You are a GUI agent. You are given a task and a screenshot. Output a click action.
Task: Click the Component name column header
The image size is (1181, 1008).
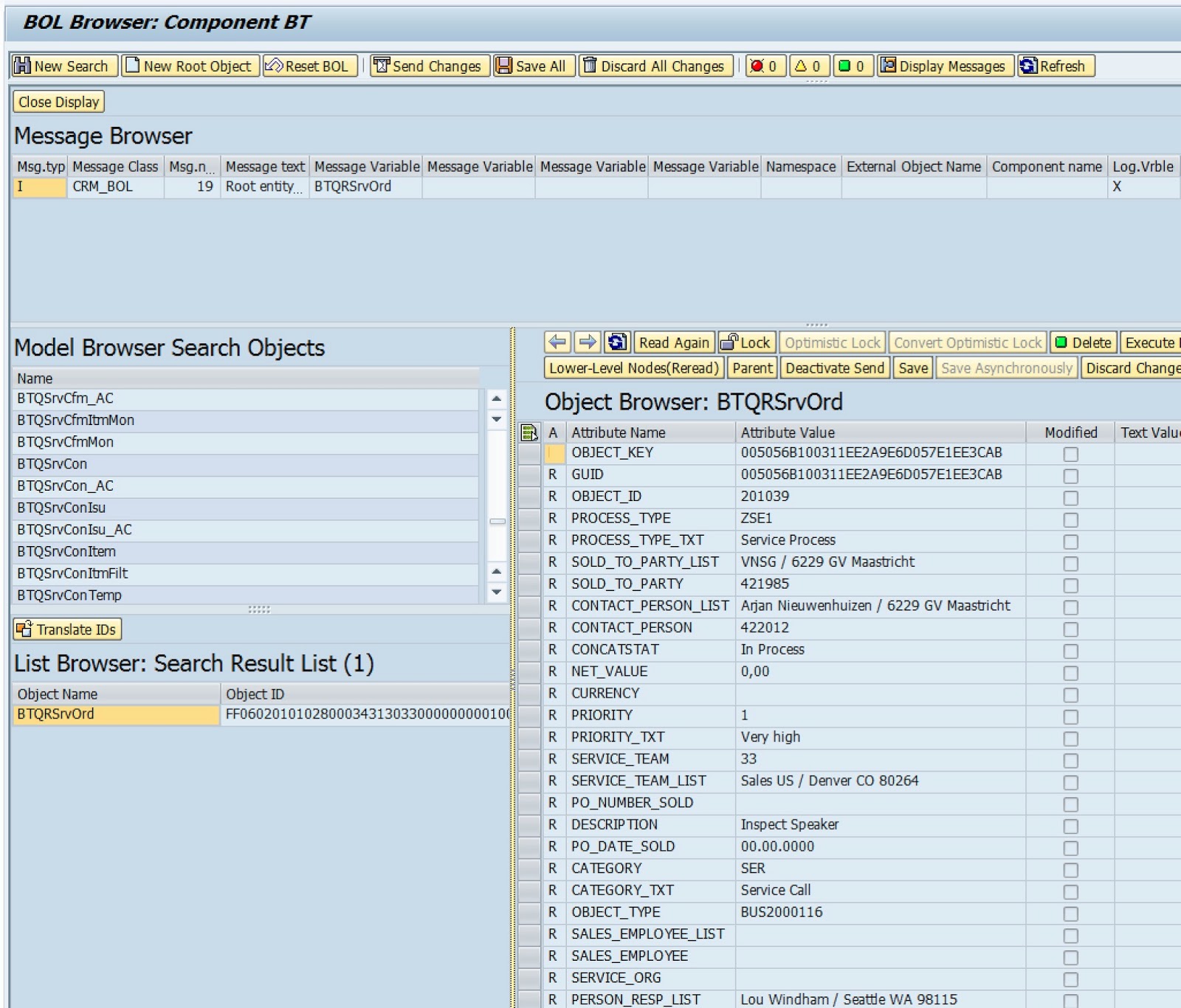pos(1047,167)
